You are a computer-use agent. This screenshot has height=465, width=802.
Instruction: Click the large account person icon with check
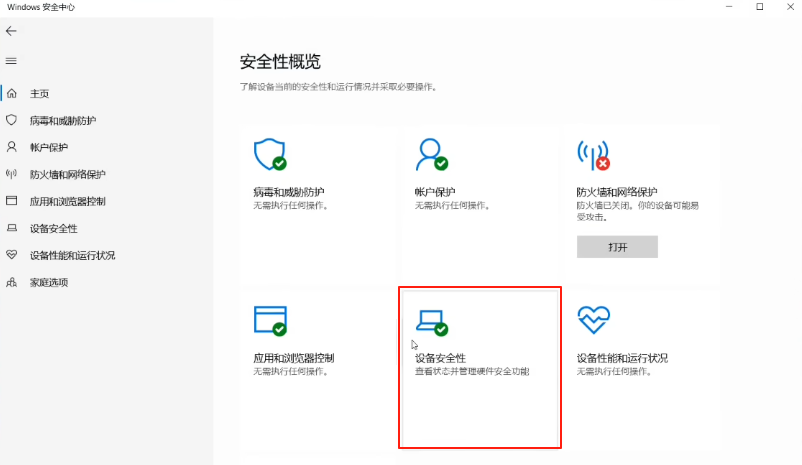(x=432, y=154)
